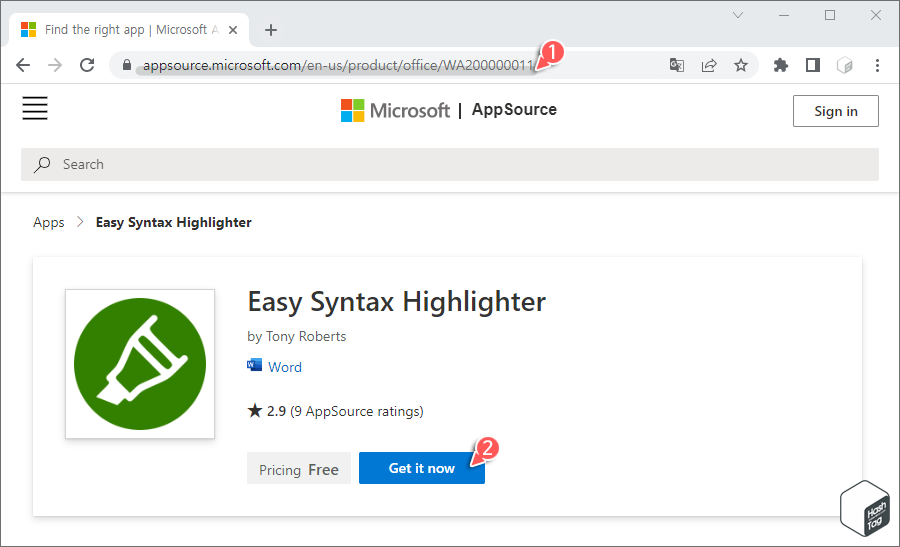Open the Word product link
This screenshot has width=900, height=547.
(285, 367)
